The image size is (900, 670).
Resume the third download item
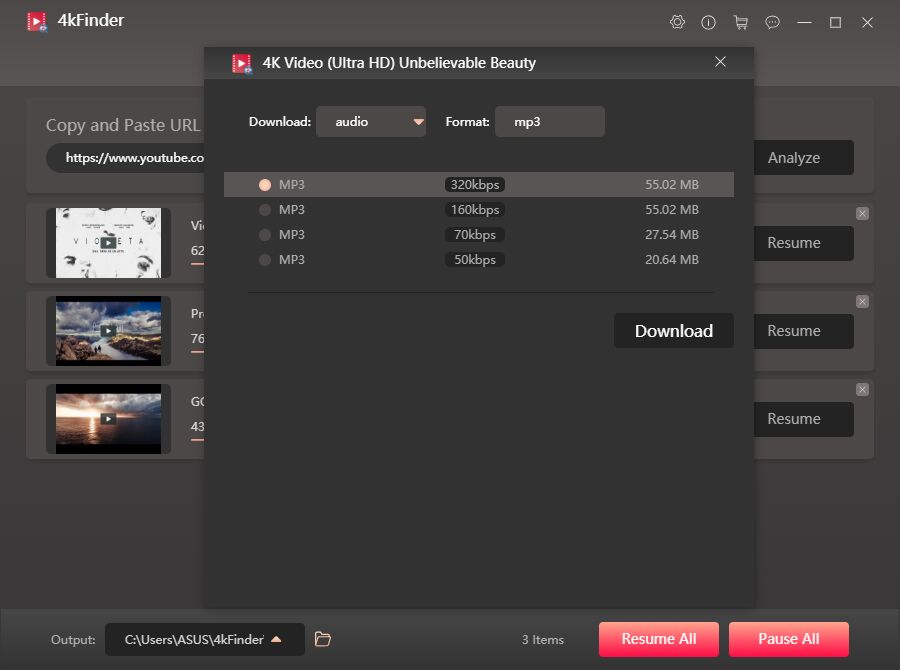coord(804,419)
